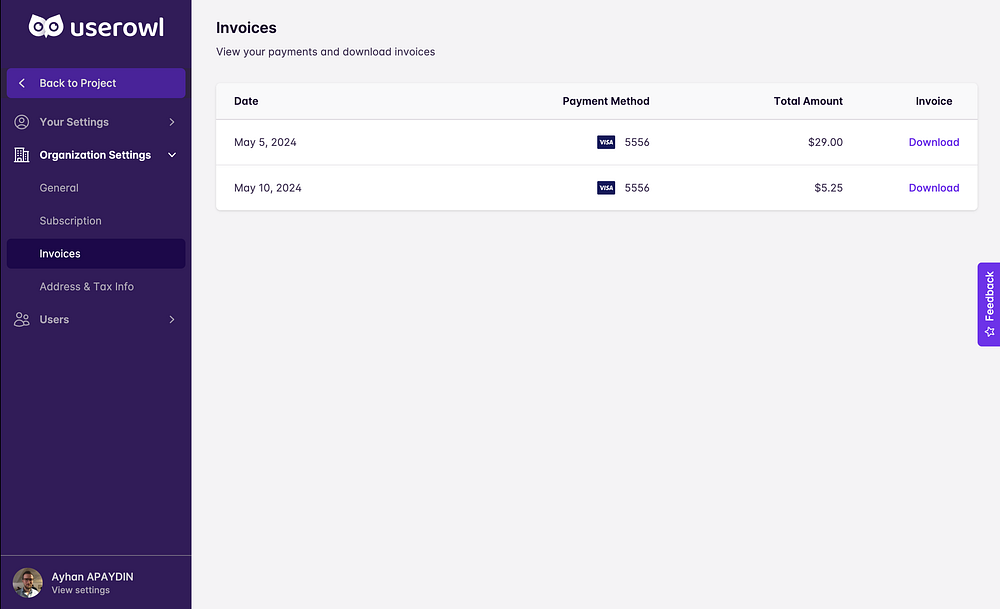Screen dimensions: 1000x609
Task: Click the Visa card icon for May 5
Action: (x=606, y=142)
